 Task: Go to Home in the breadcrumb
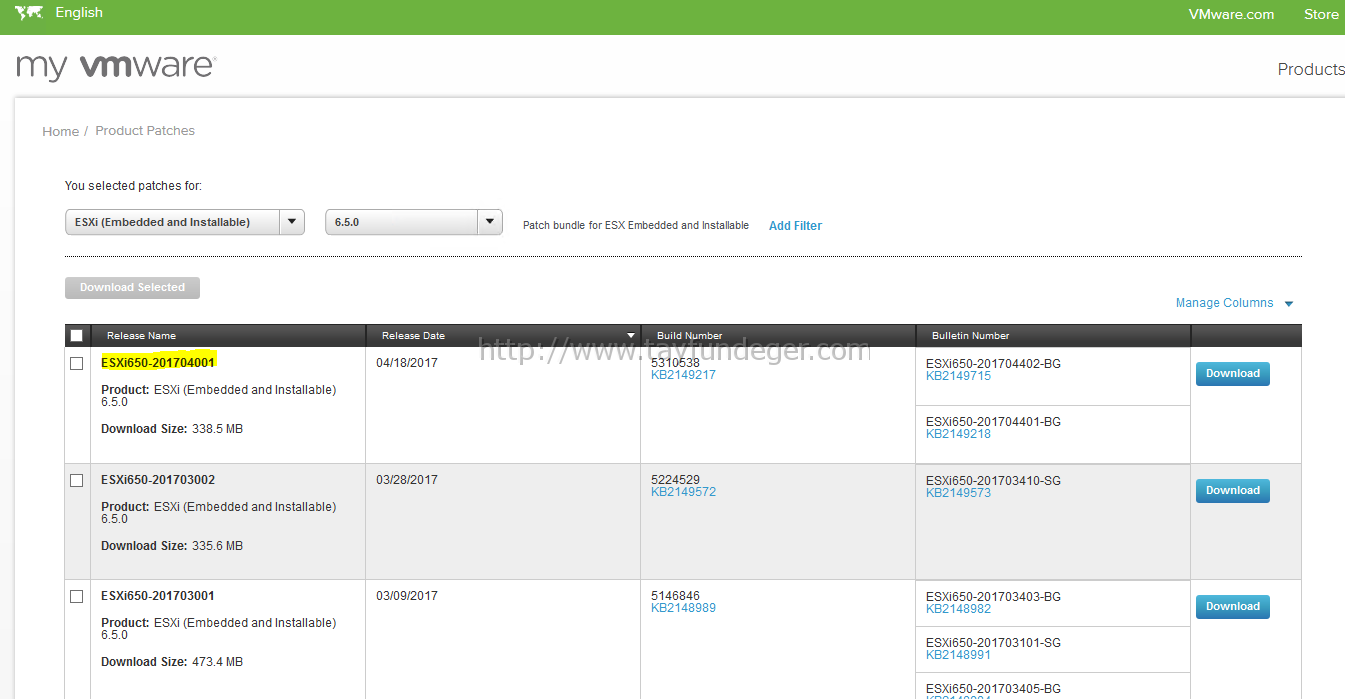[x=60, y=131]
